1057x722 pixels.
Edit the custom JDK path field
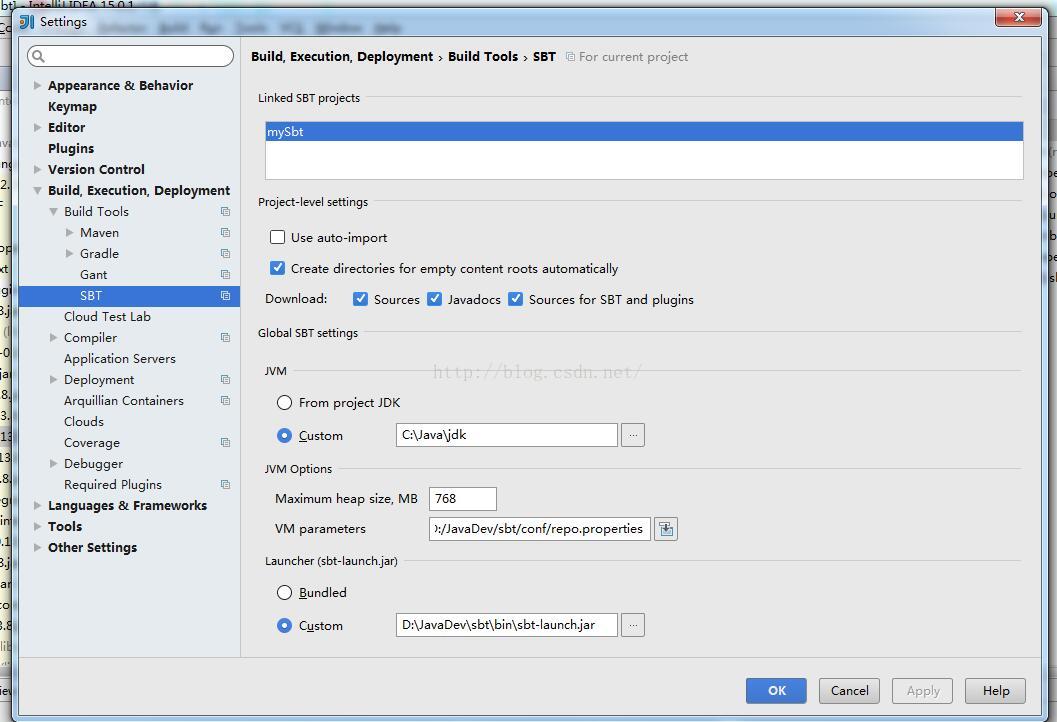coord(507,435)
